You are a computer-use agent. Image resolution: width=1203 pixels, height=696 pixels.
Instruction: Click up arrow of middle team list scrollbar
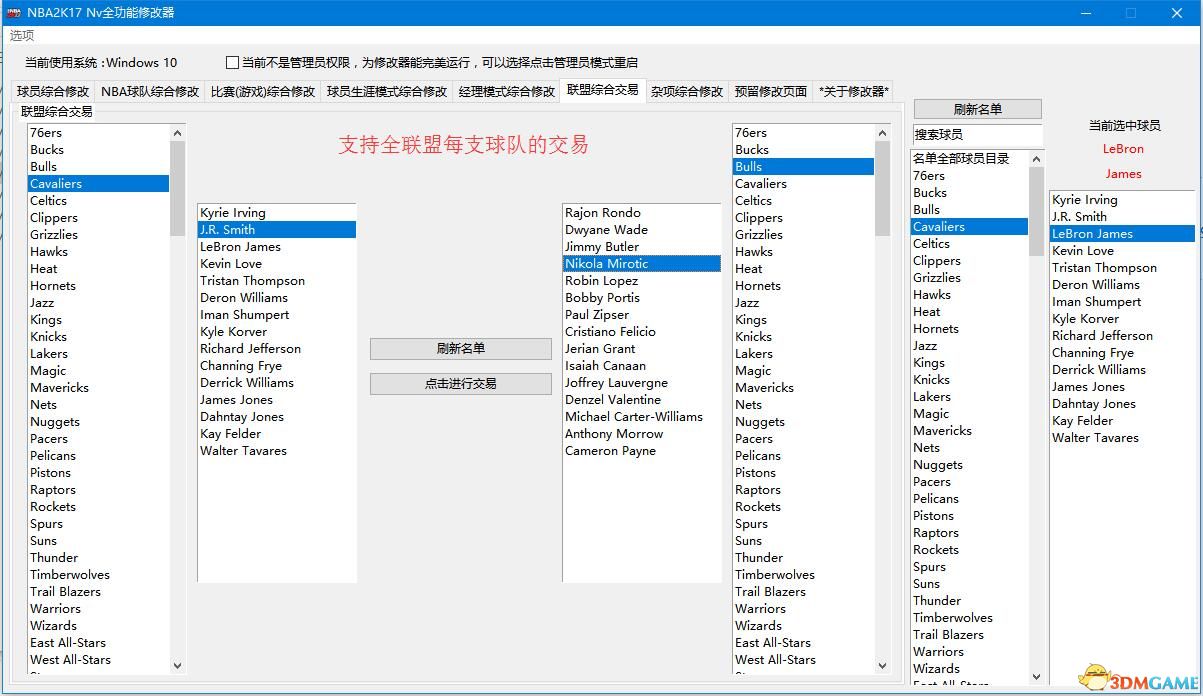(x=883, y=133)
